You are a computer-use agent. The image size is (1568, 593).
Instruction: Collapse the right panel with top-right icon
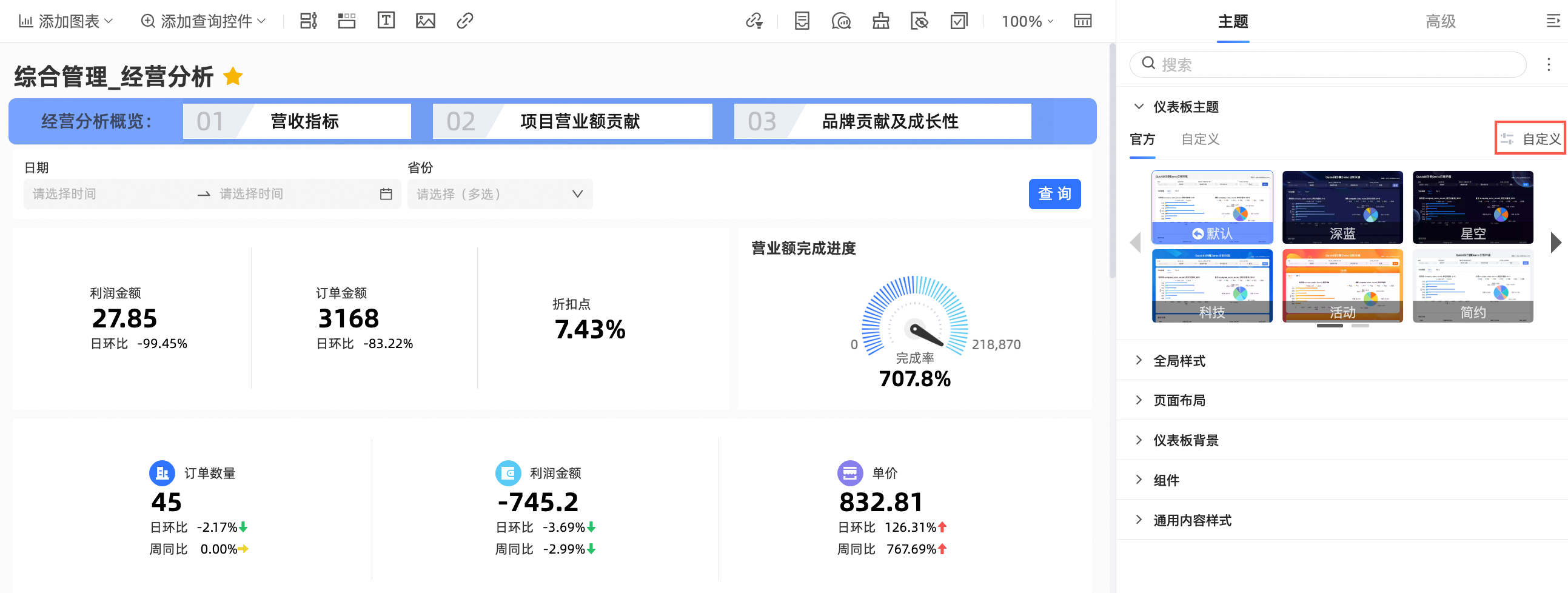1553,21
